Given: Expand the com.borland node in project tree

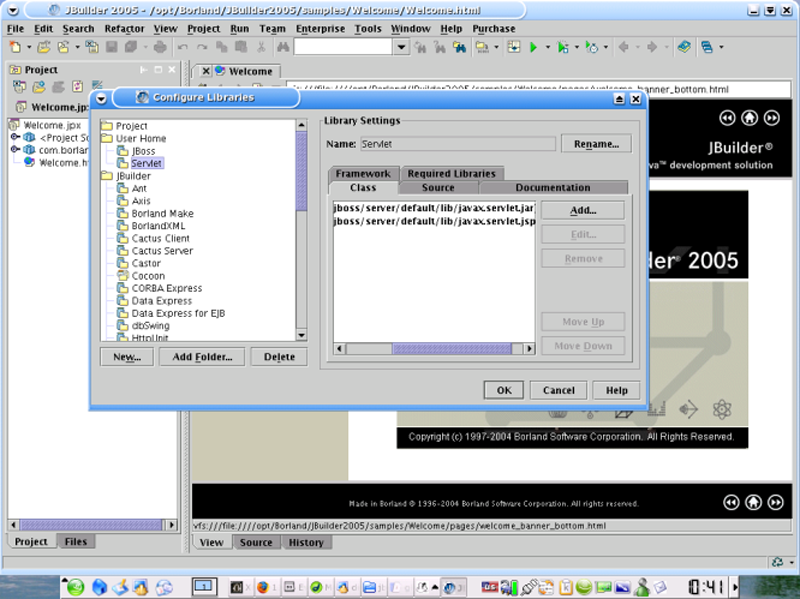Looking at the screenshot, I should (15, 149).
